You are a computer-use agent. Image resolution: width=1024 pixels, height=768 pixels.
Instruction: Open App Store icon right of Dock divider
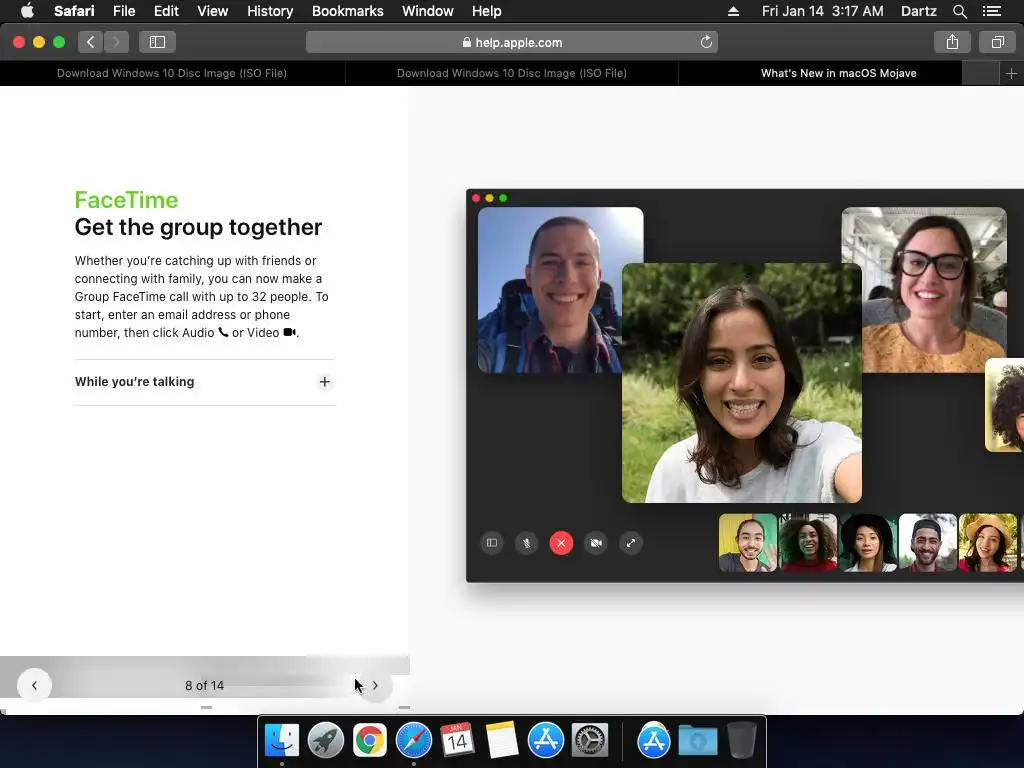(654, 741)
